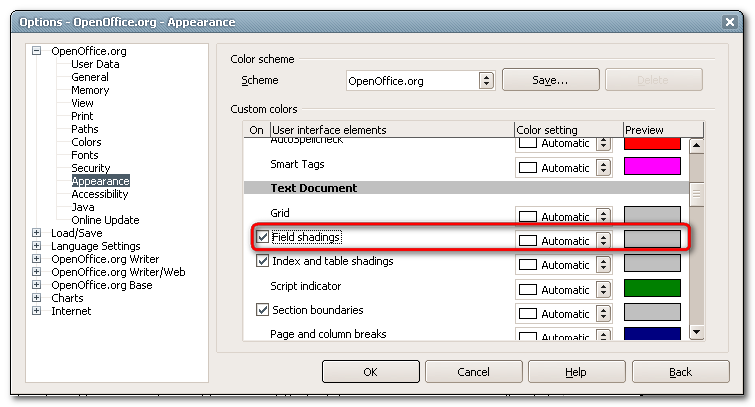Select General in options tree
The width and height of the screenshot is (755, 407).
(x=90, y=77)
